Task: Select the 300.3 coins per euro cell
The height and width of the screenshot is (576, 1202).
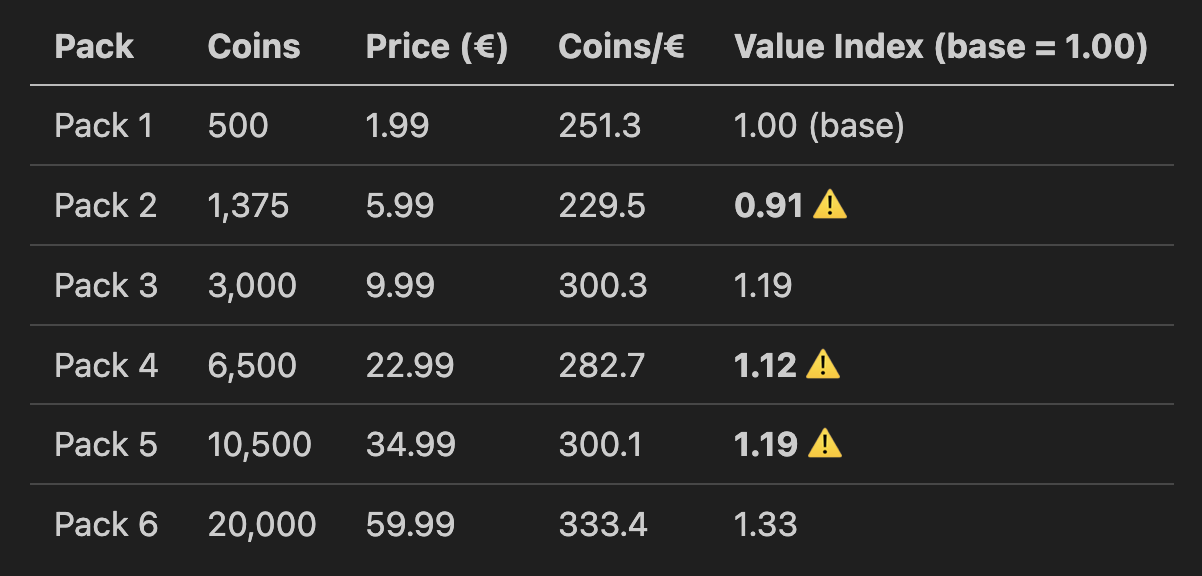Action: click(x=603, y=286)
